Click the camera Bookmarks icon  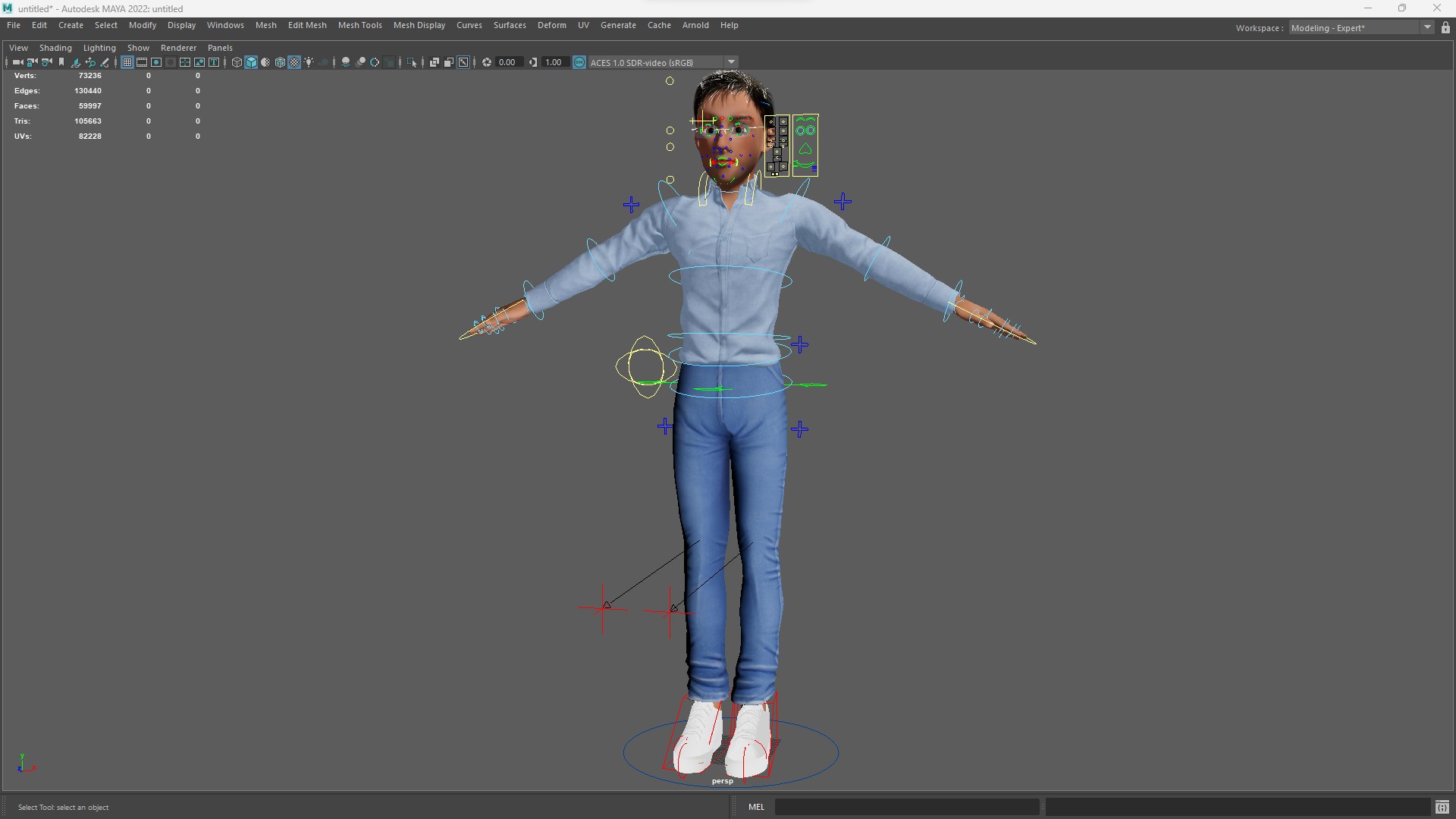tap(61, 62)
